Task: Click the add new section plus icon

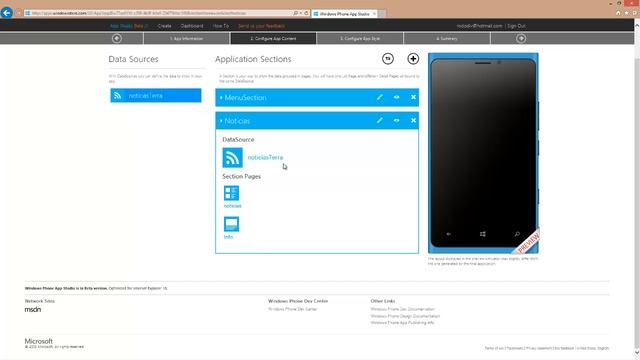Action: click(413, 59)
